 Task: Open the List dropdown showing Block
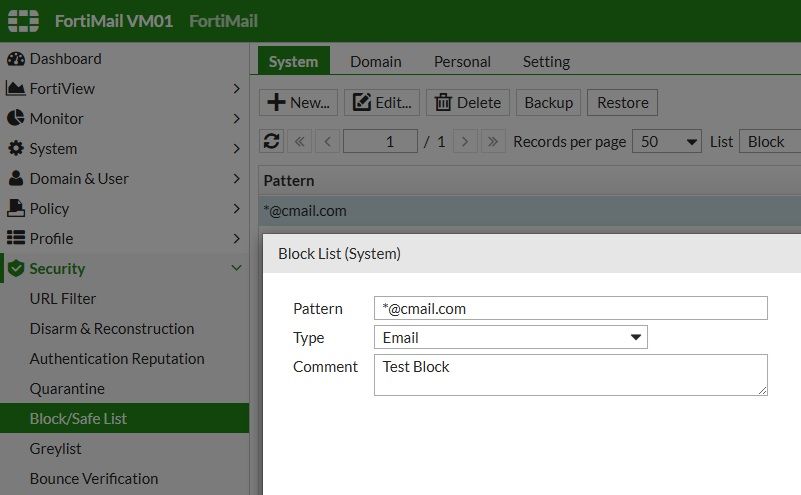(x=769, y=141)
